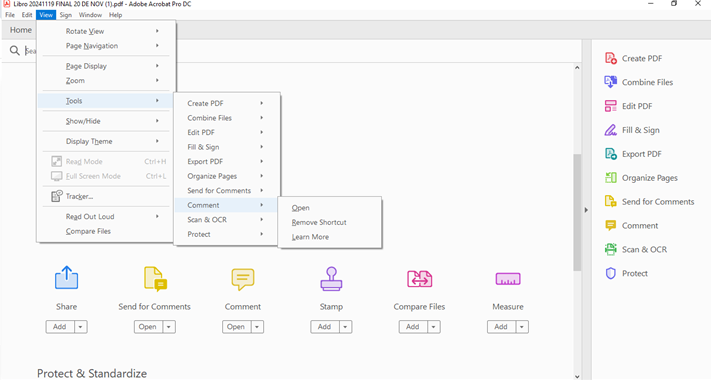Choose Send for Comments in Tools submenu
The width and height of the screenshot is (711, 380).
(x=227, y=190)
